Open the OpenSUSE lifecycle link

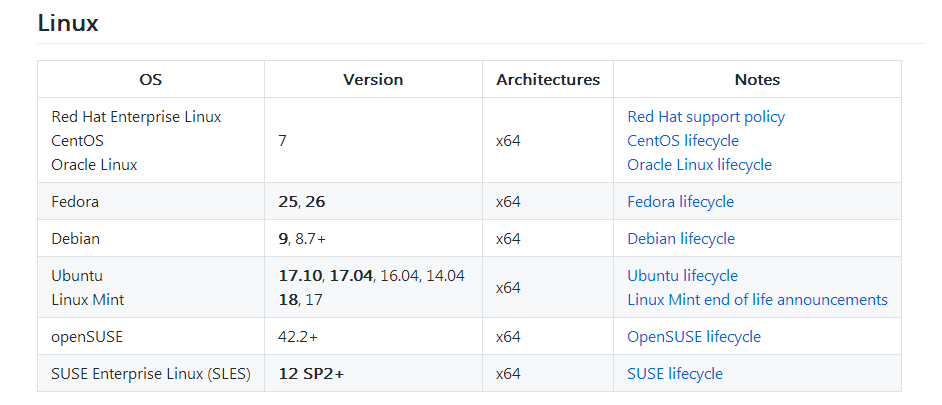click(x=694, y=336)
